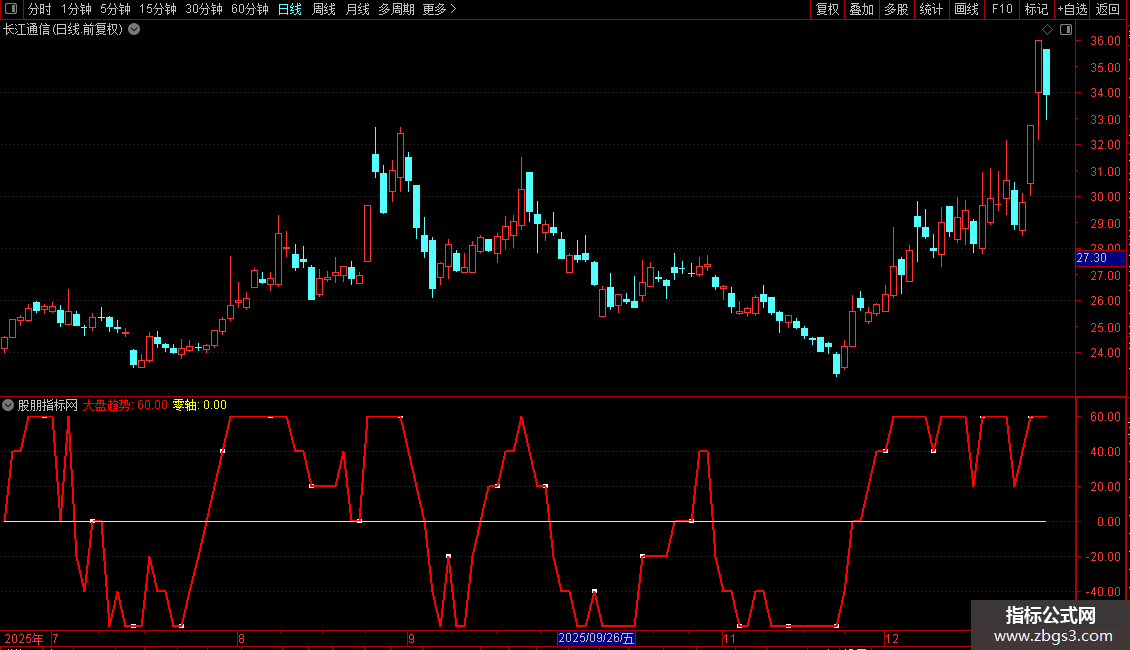
Task: Click the 2025/09/26/五 date marker
Action: pos(596,638)
